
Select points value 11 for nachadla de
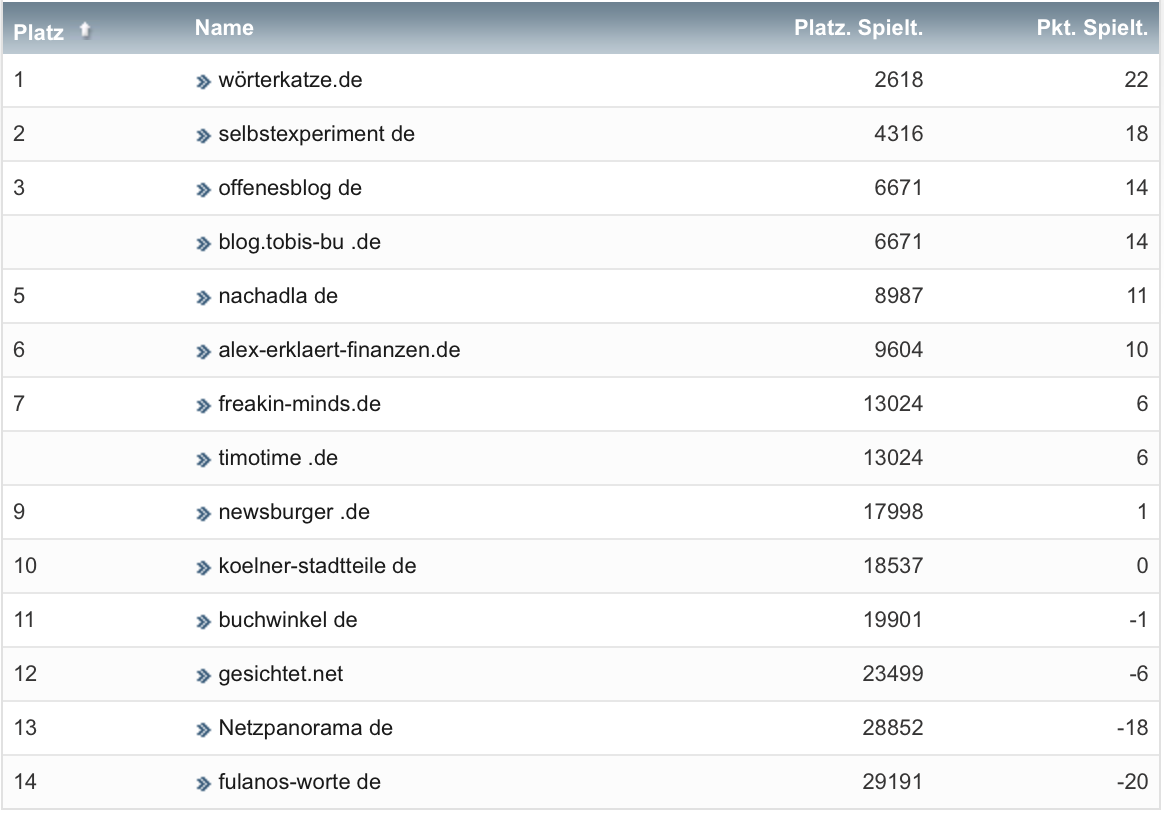point(1137,296)
